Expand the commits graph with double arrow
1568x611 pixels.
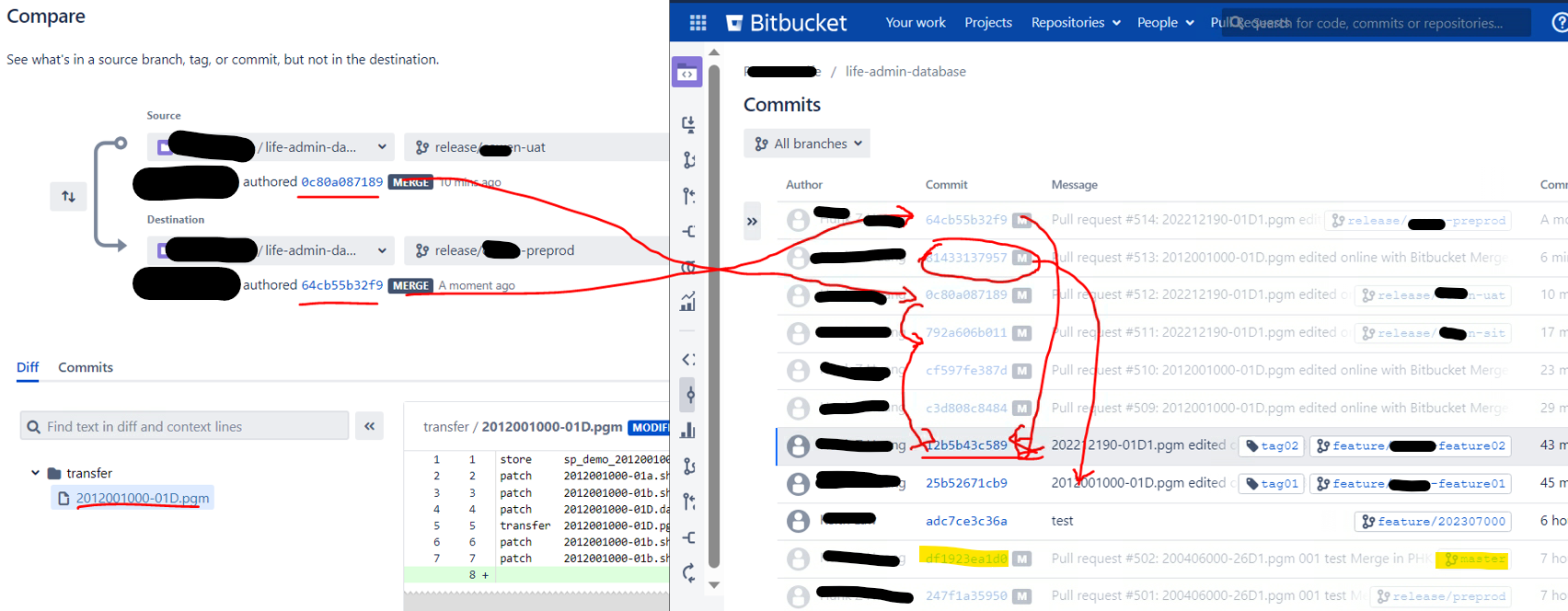click(753, 222)
